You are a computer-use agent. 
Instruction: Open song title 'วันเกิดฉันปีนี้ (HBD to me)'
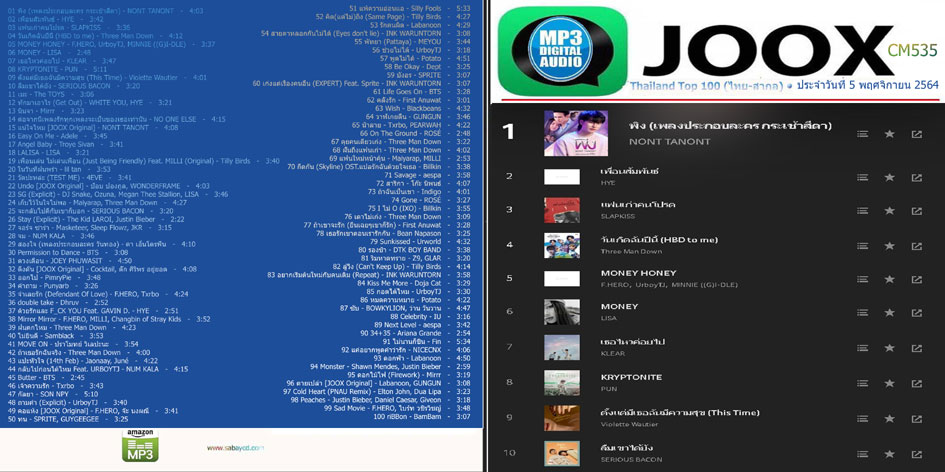pos(659,240)
